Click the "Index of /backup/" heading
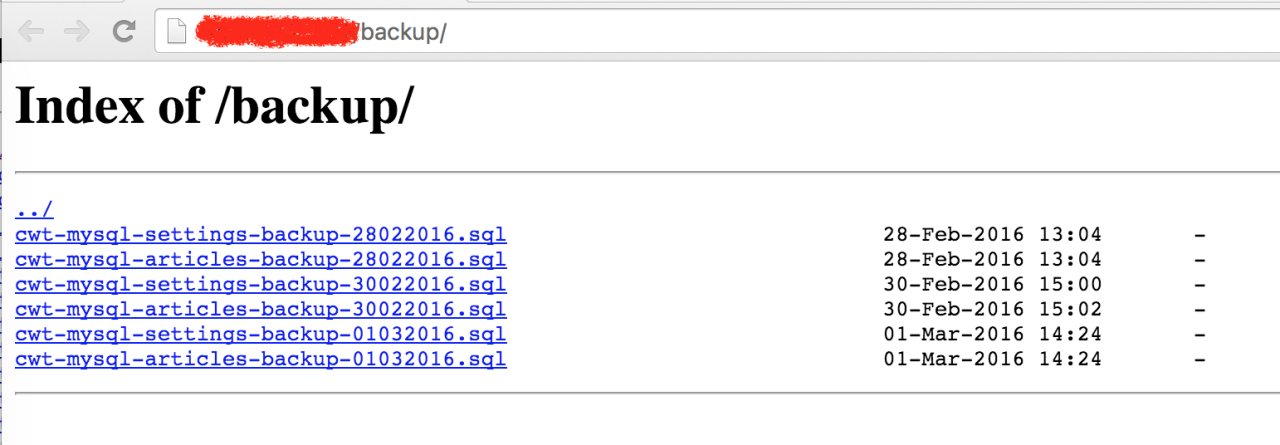Image resolution: width=1280 pixels, height=445 pixels. [214, 106]
